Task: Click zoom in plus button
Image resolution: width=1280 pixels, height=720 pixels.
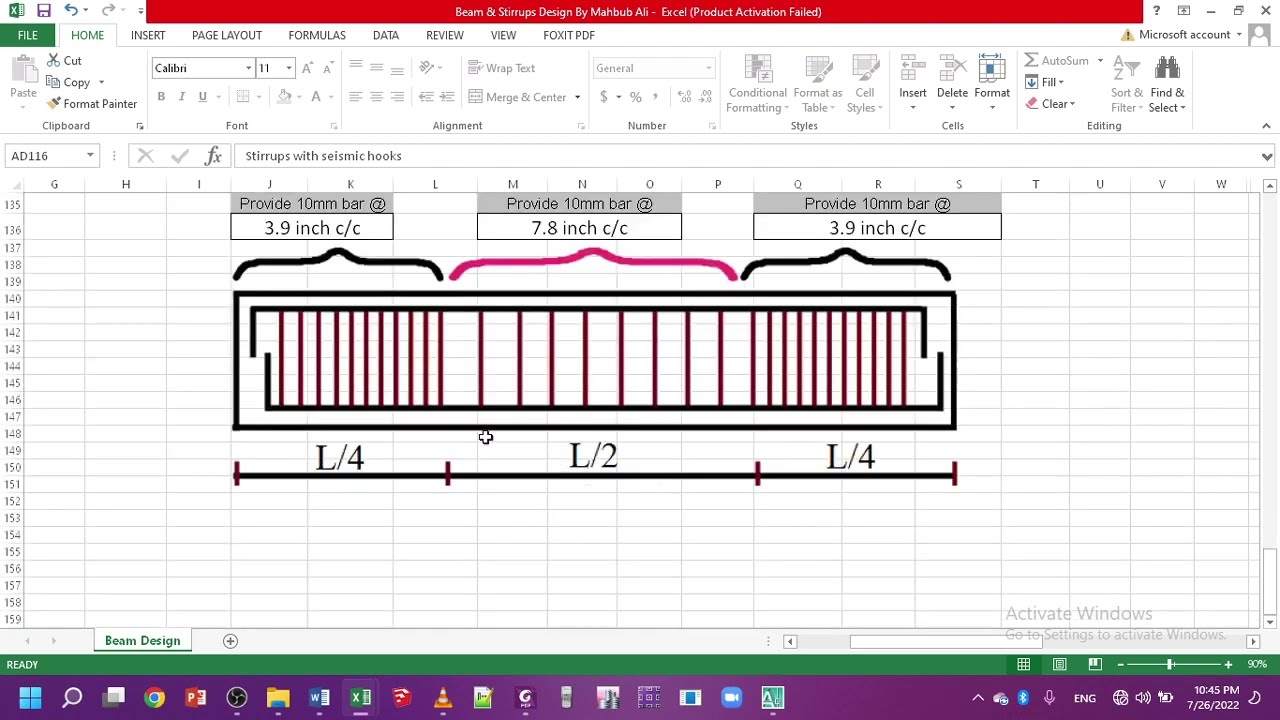Action: [x=1228, y=665]
